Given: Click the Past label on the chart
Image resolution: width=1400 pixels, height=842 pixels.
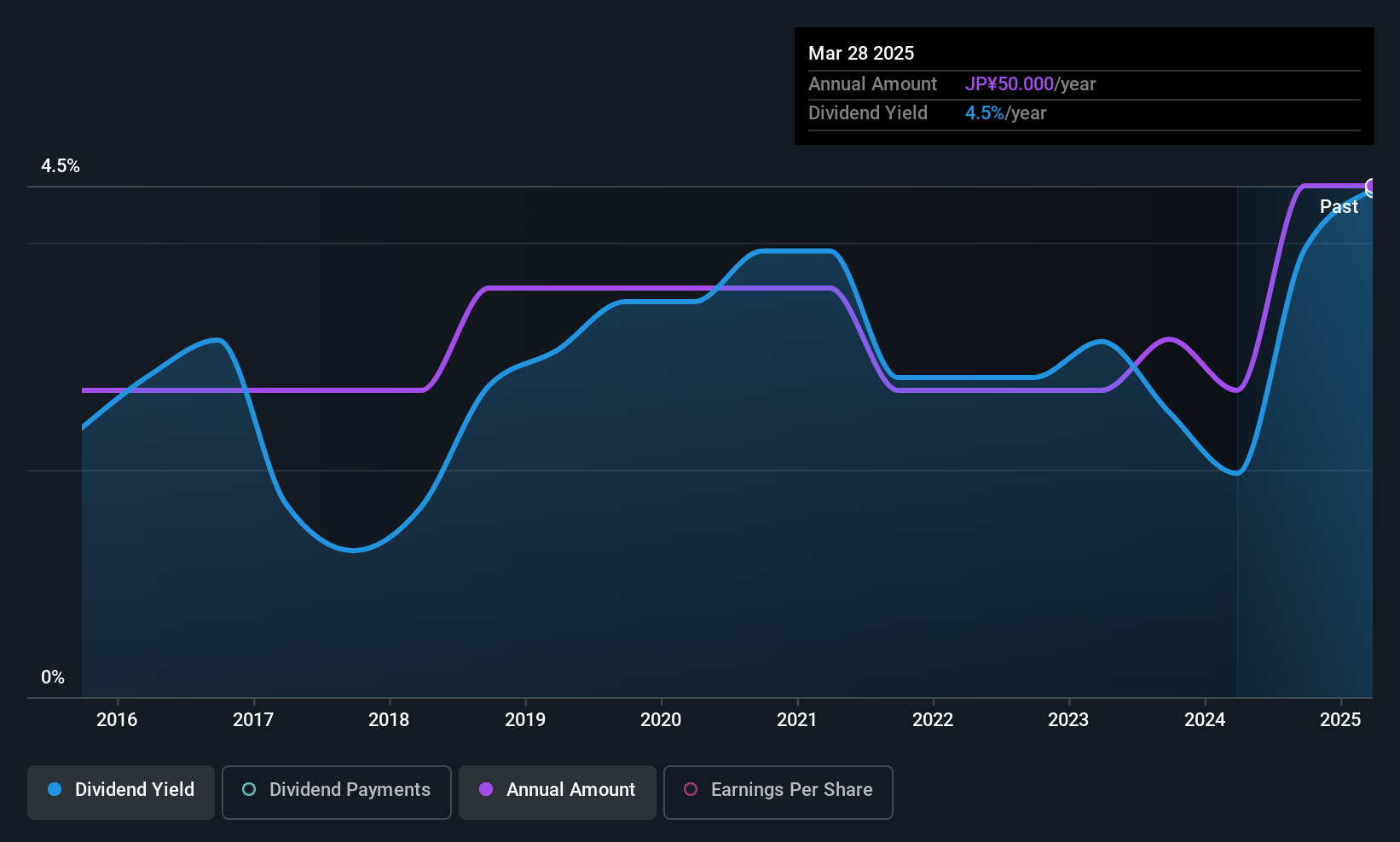Looking at the screenshot, I should pos(1339,206).
